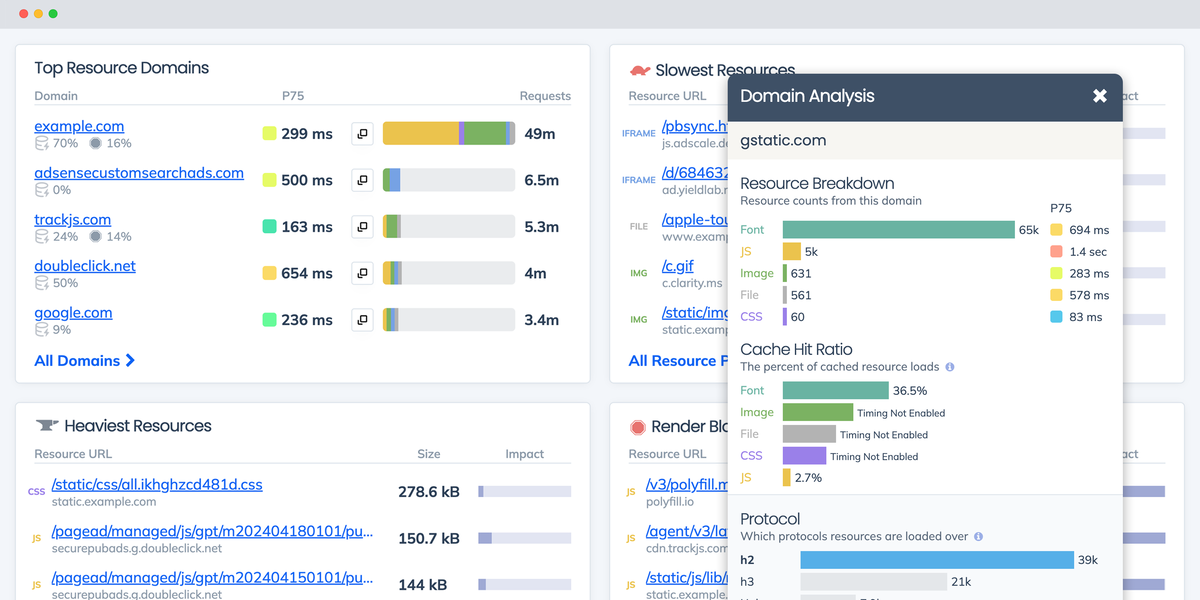Open /static/js/lib resource link
The height and width of the screenshot is (600, 1200).
[687, 578]
